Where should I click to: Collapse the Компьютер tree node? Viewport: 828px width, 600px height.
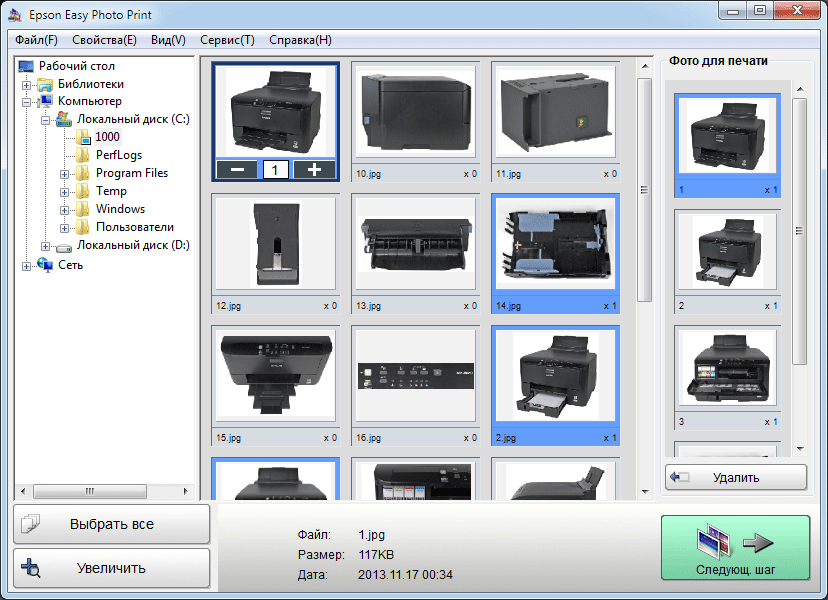26,102
